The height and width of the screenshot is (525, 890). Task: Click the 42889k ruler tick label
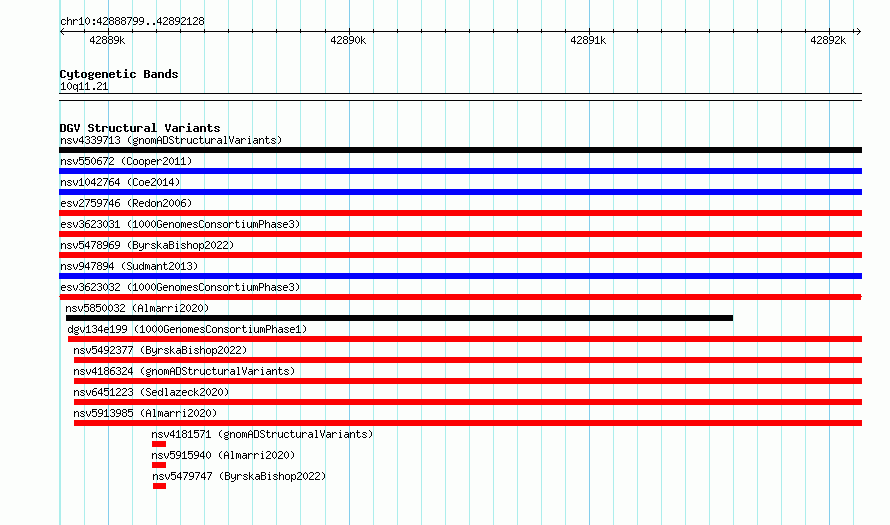click(x=107, y=40)
